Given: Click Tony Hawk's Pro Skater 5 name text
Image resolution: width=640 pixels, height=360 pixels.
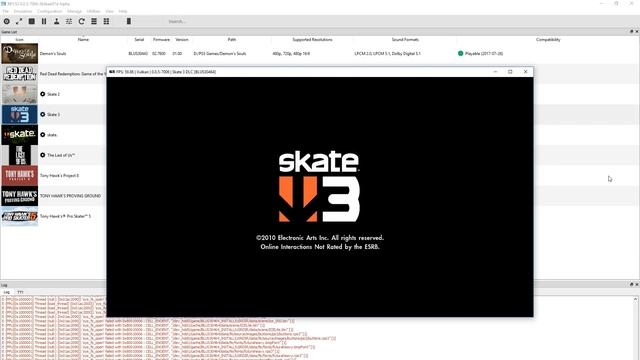Looking at the screenshot, I should (x=65, y=216).
